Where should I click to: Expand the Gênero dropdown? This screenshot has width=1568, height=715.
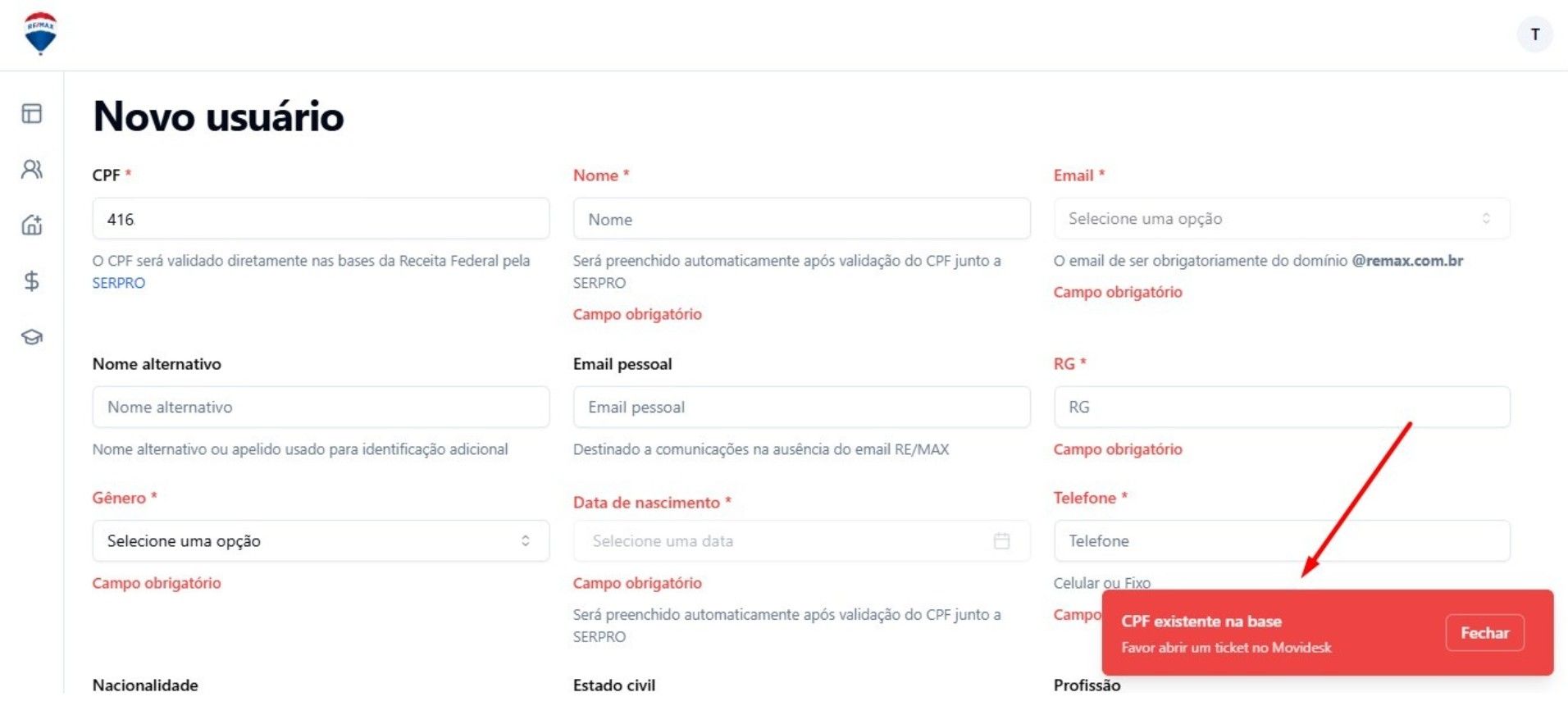[321, 541]
